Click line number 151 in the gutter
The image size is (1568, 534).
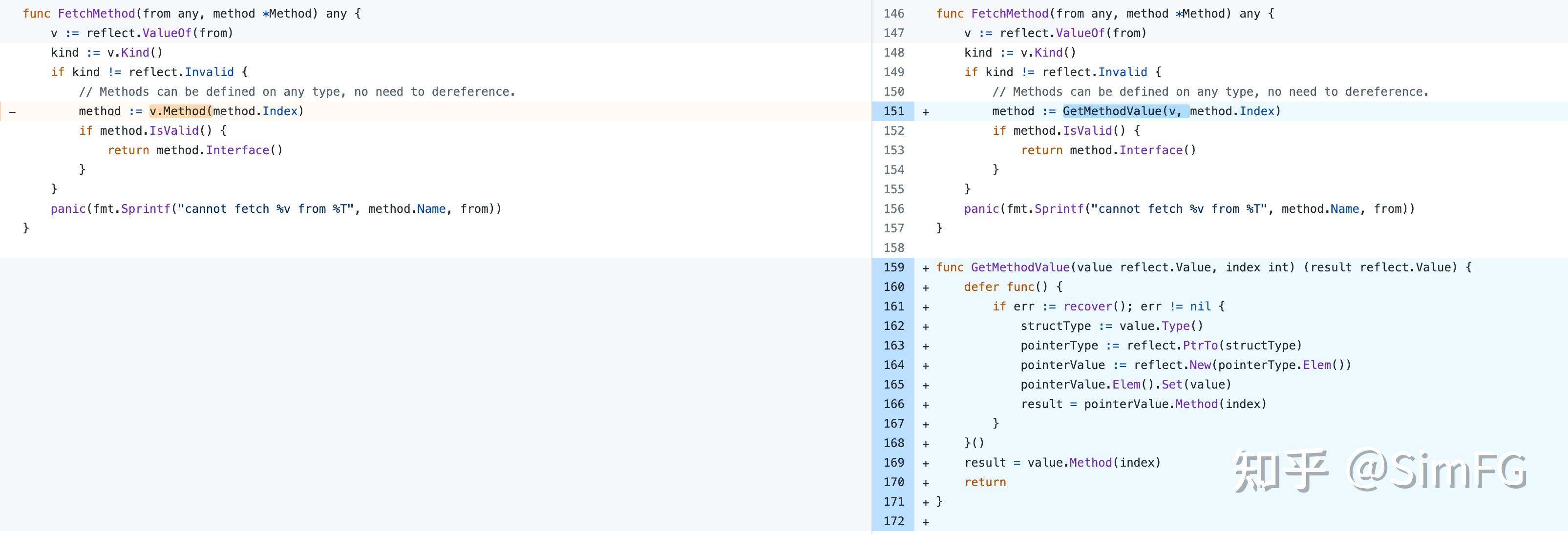(893, 111)
